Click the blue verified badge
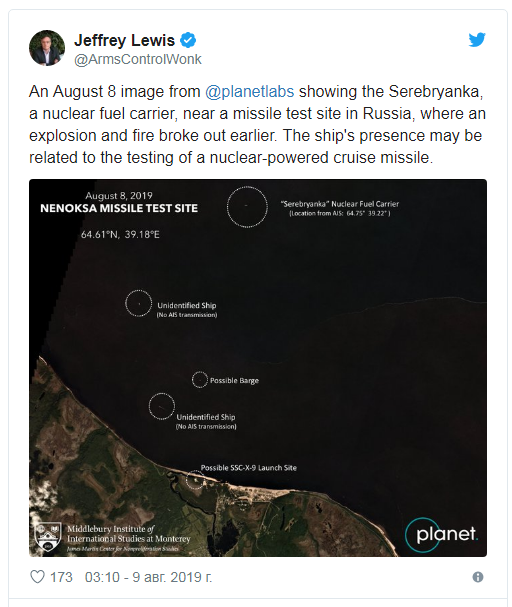The width and height of the screenshot is (512, 607). click(188, 40)
